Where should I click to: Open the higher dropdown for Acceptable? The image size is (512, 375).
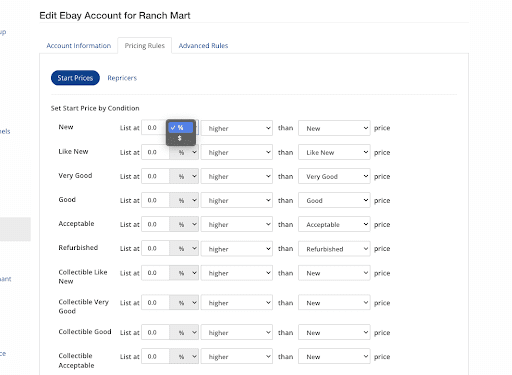click(x=237, y=224)
